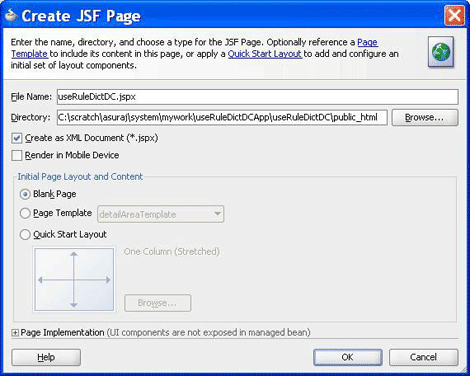
Task: Click the One Column layout thumbnail
Action: point(74,280)
